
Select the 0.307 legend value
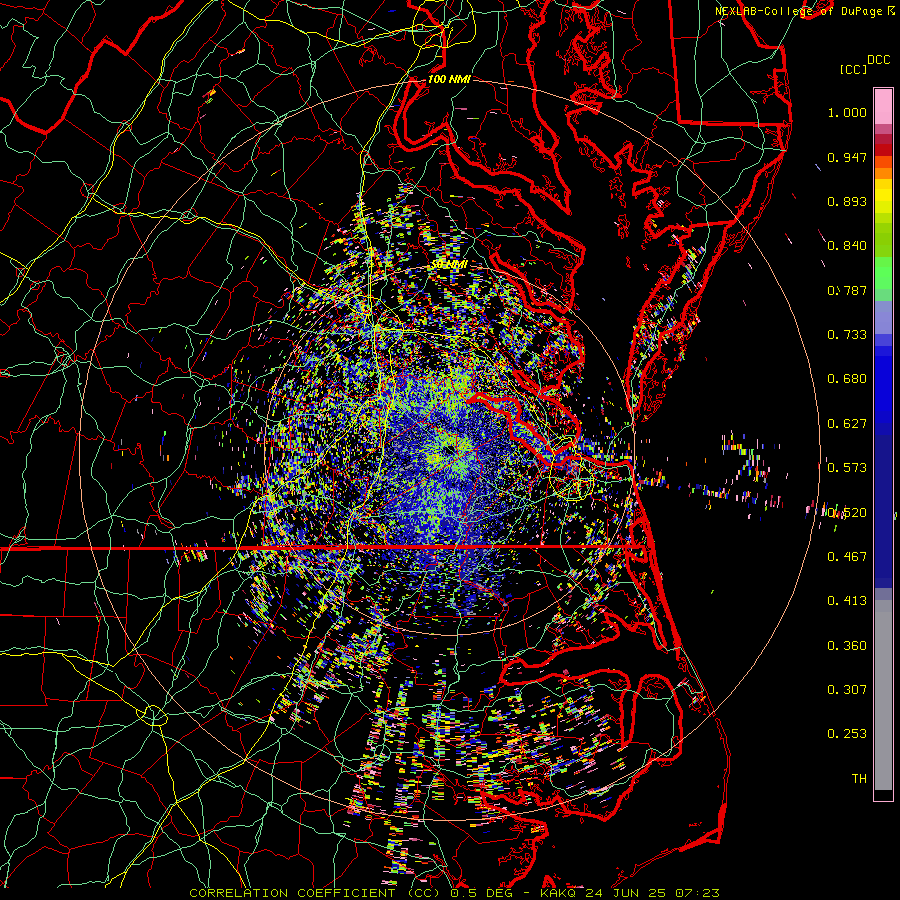(x=847, y=690)
